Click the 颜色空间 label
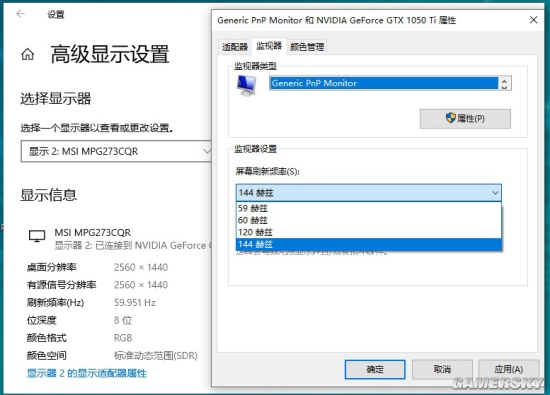The height and width of the screenshot is (395, 550). click(x=47, y=355)
